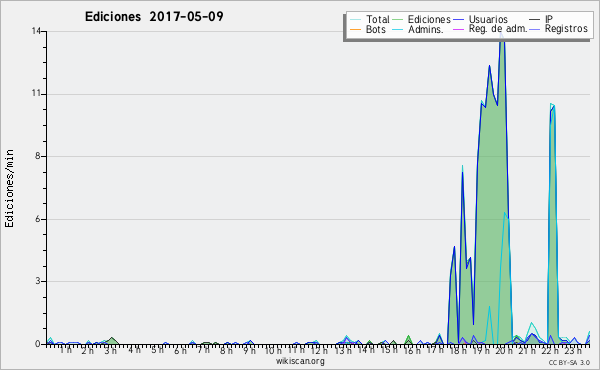Click the Bots orange legend line
600x370 pixels.
pos(355,29)
